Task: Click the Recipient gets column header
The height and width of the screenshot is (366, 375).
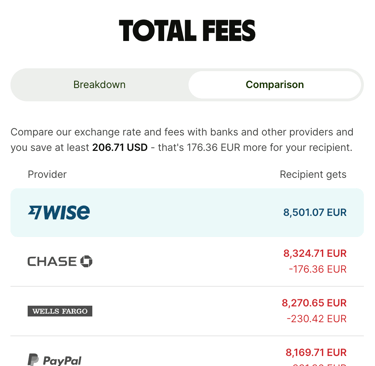Action: [x=313, y=174]
